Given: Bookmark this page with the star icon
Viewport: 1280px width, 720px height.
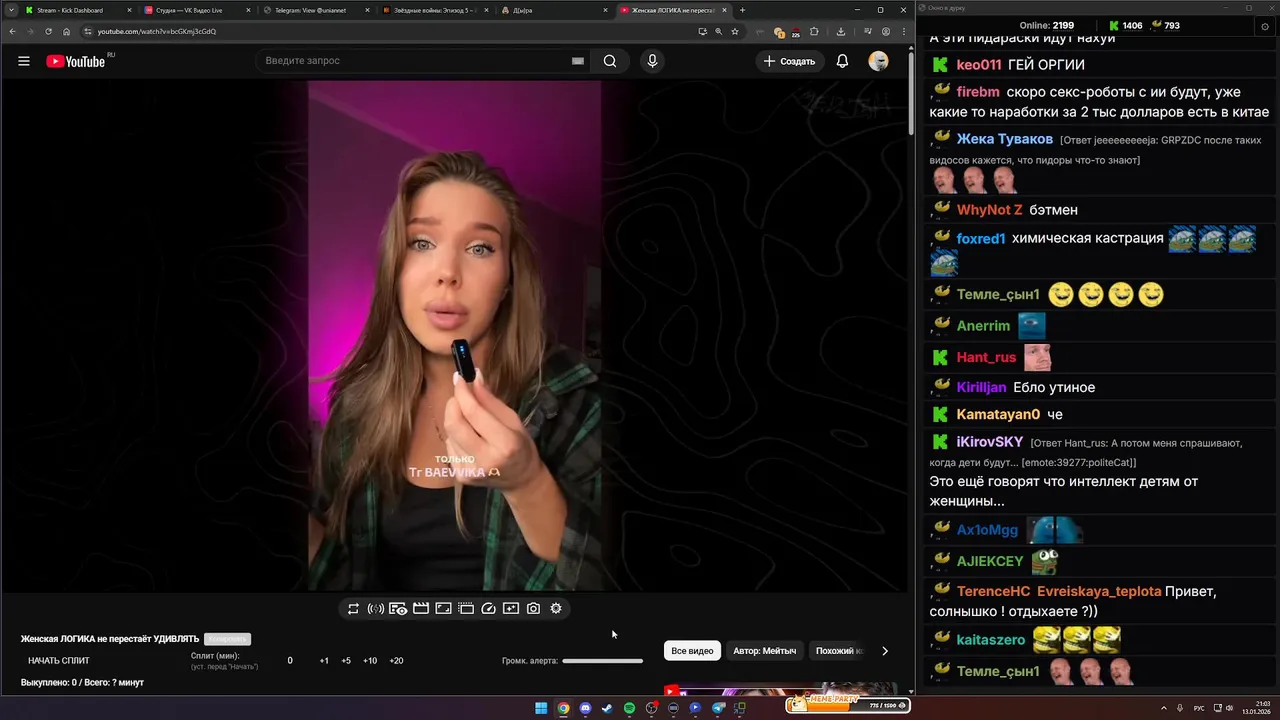Looking at the screenshot, I should pos(735,31).
